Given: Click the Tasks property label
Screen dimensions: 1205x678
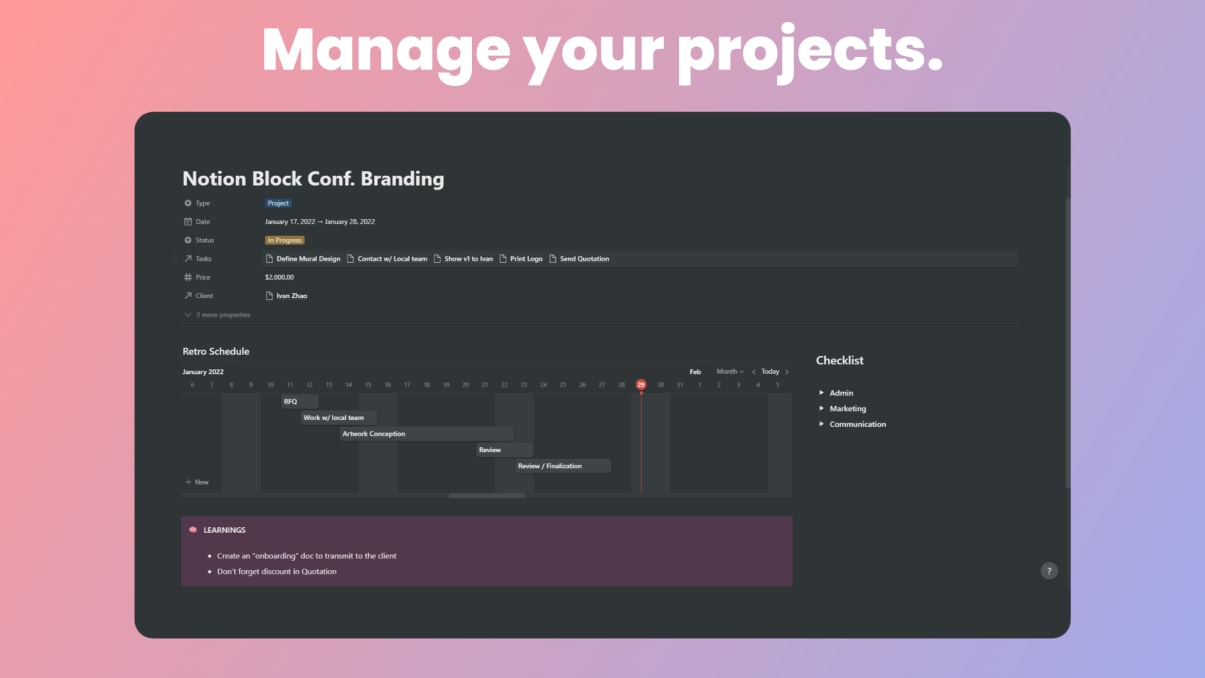Looking at the screenshot, I should [x=204, y=258].
